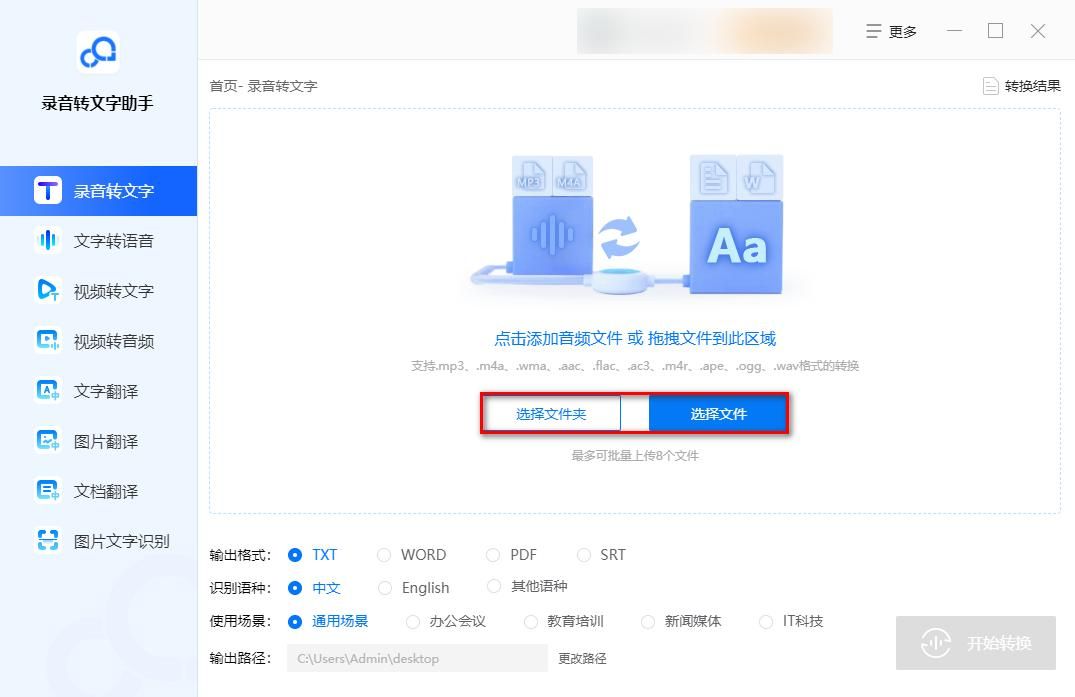Switch to 文档翻译 menu label

coord(106,491)
